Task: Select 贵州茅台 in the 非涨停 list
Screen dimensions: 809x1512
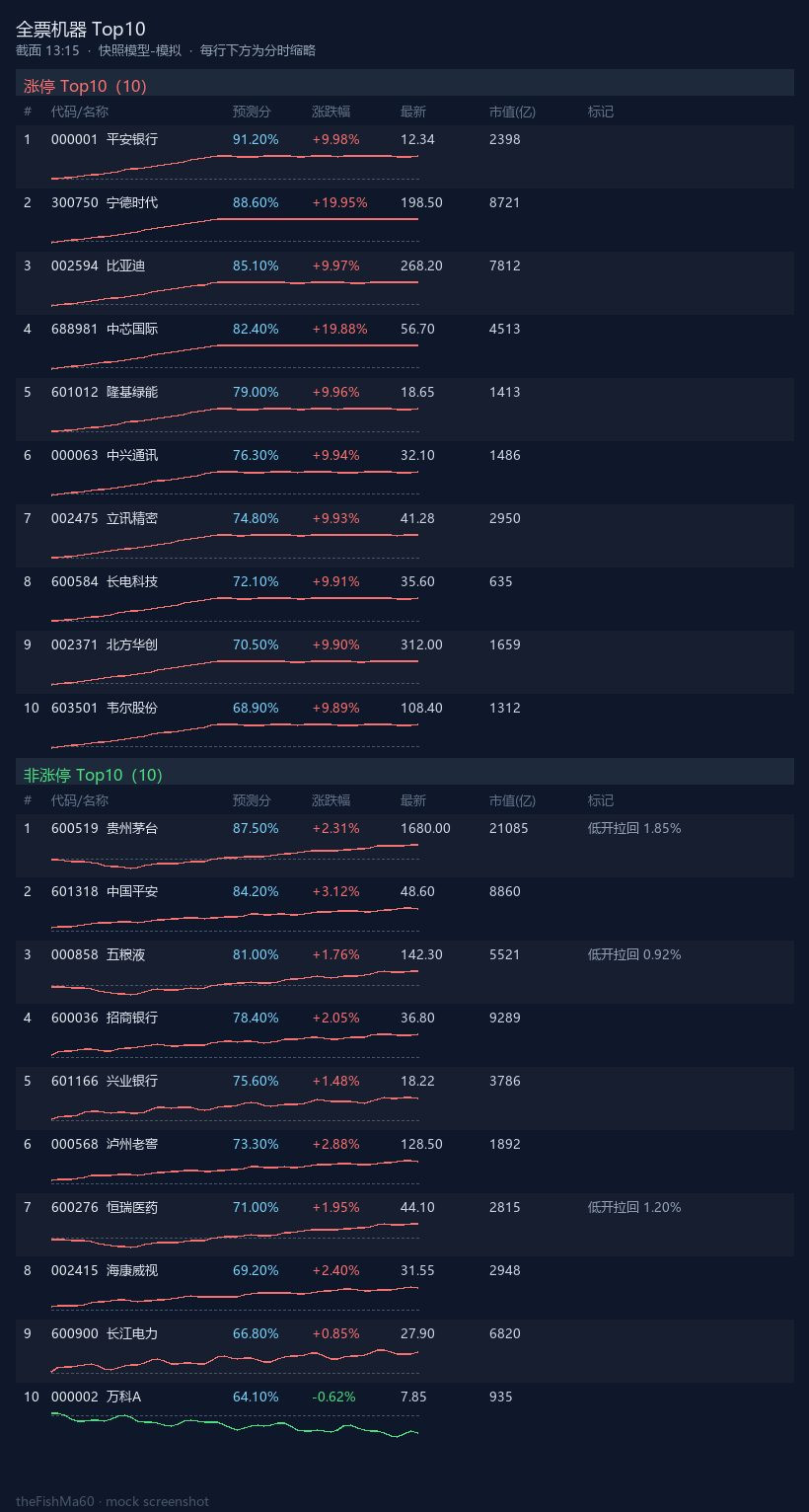Action: (132, 828)
